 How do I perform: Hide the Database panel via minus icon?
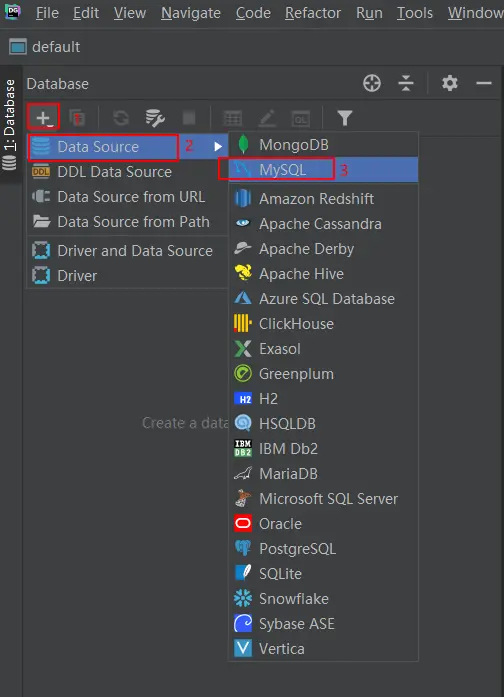484,83
